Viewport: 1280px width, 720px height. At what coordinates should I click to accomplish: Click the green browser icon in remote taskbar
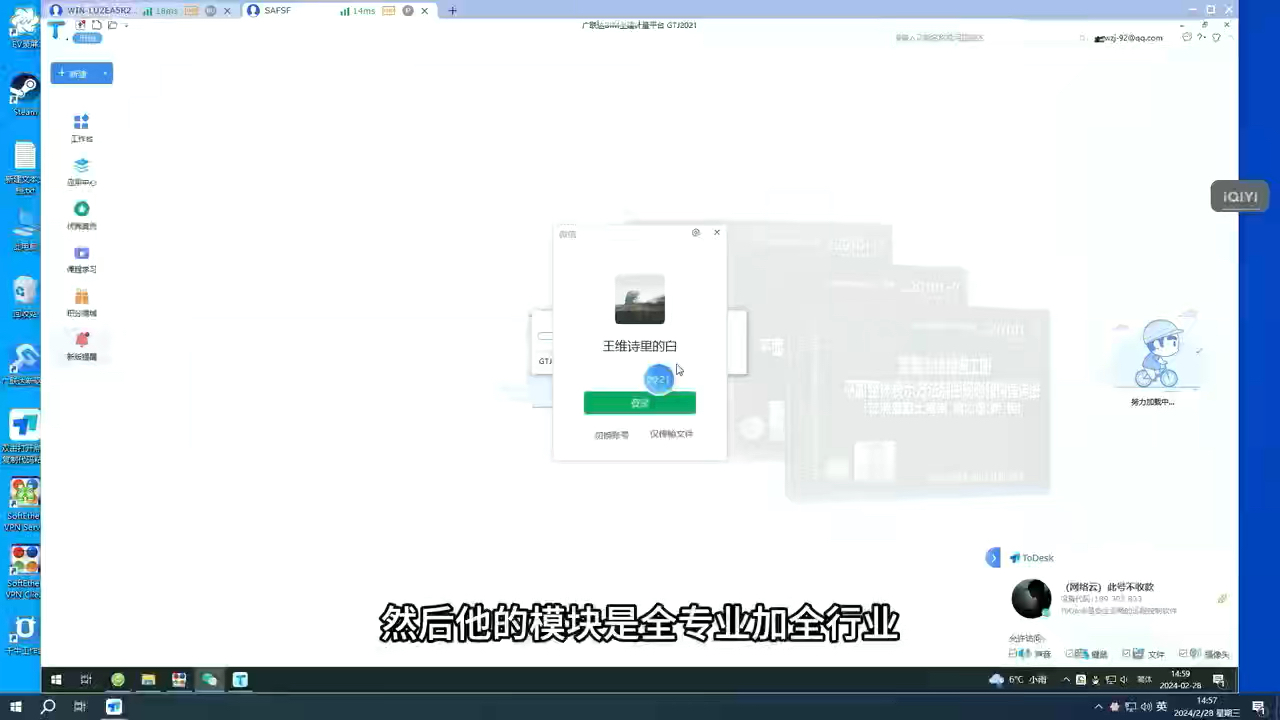118,680
